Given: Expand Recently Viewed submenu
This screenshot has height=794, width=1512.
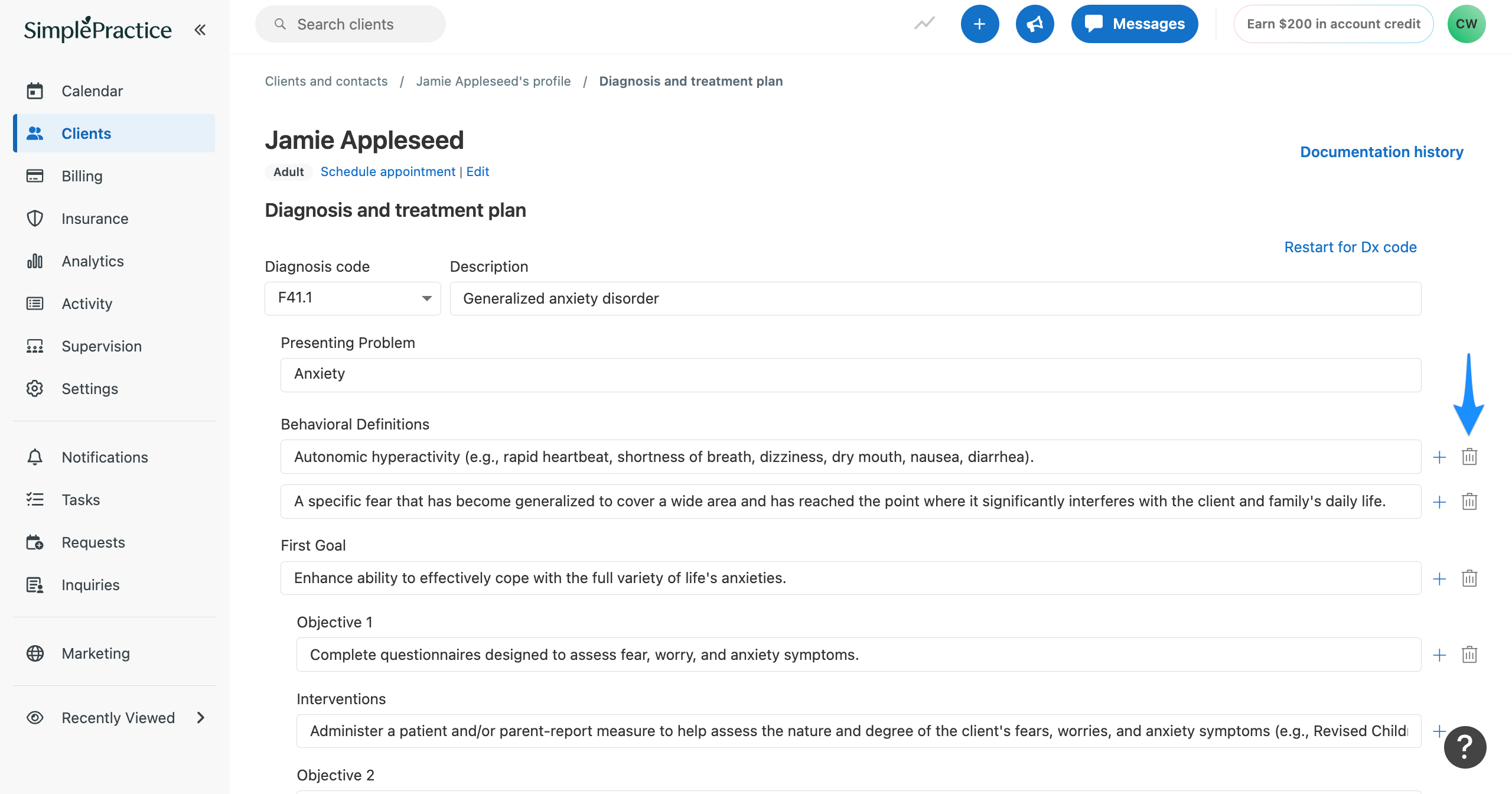Looking at the screenshot, I should [x=201, y=718].
